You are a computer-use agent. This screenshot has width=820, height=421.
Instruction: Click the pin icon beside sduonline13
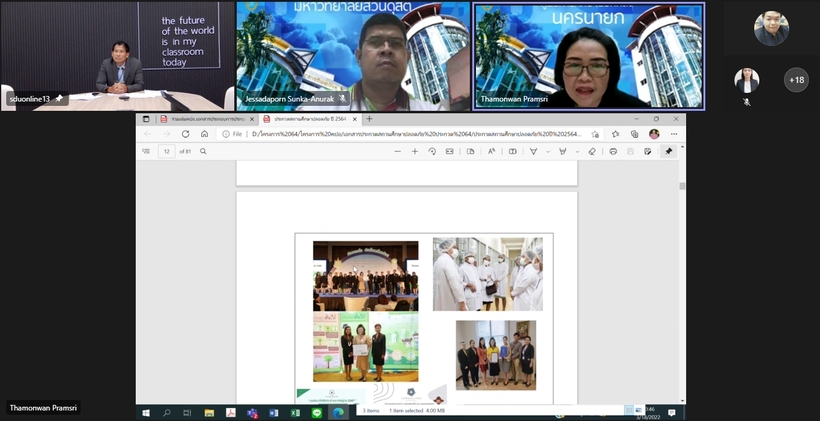tap(59, 98)
